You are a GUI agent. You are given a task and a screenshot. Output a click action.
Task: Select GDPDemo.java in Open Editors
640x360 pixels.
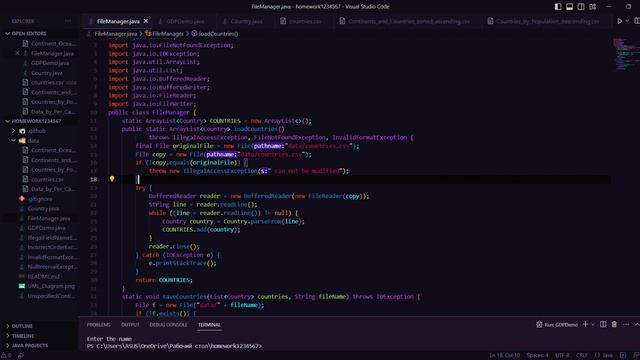point(50,63)
